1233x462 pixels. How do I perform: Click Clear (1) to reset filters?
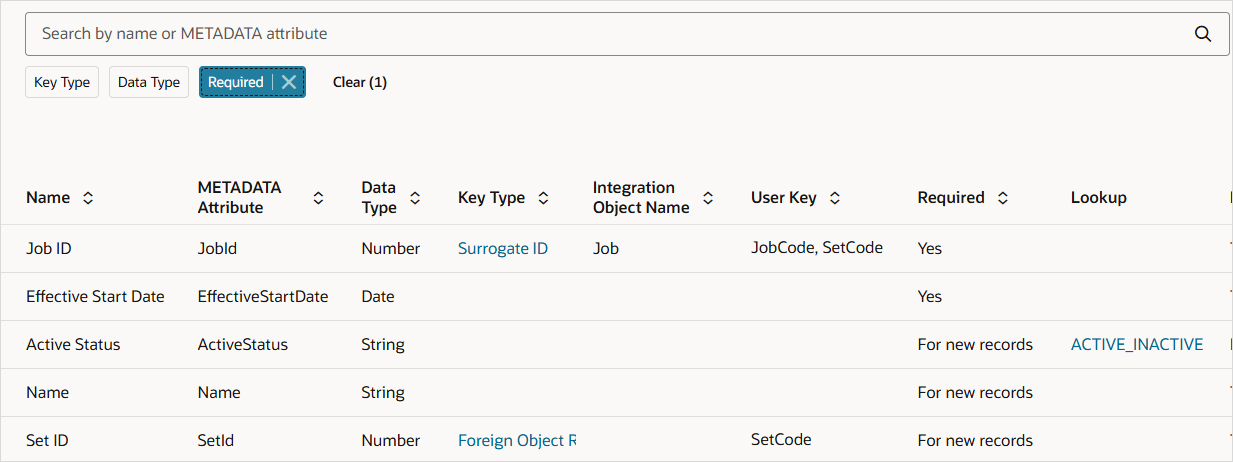pyautogui.click(x=360, y=82)
